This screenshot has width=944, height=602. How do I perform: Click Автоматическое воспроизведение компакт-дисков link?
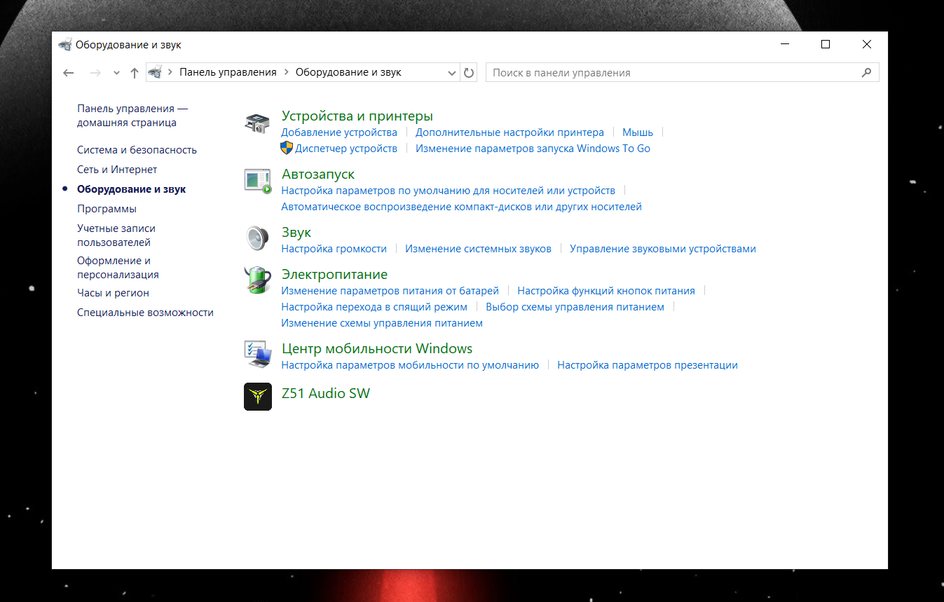tap(461, 207)
